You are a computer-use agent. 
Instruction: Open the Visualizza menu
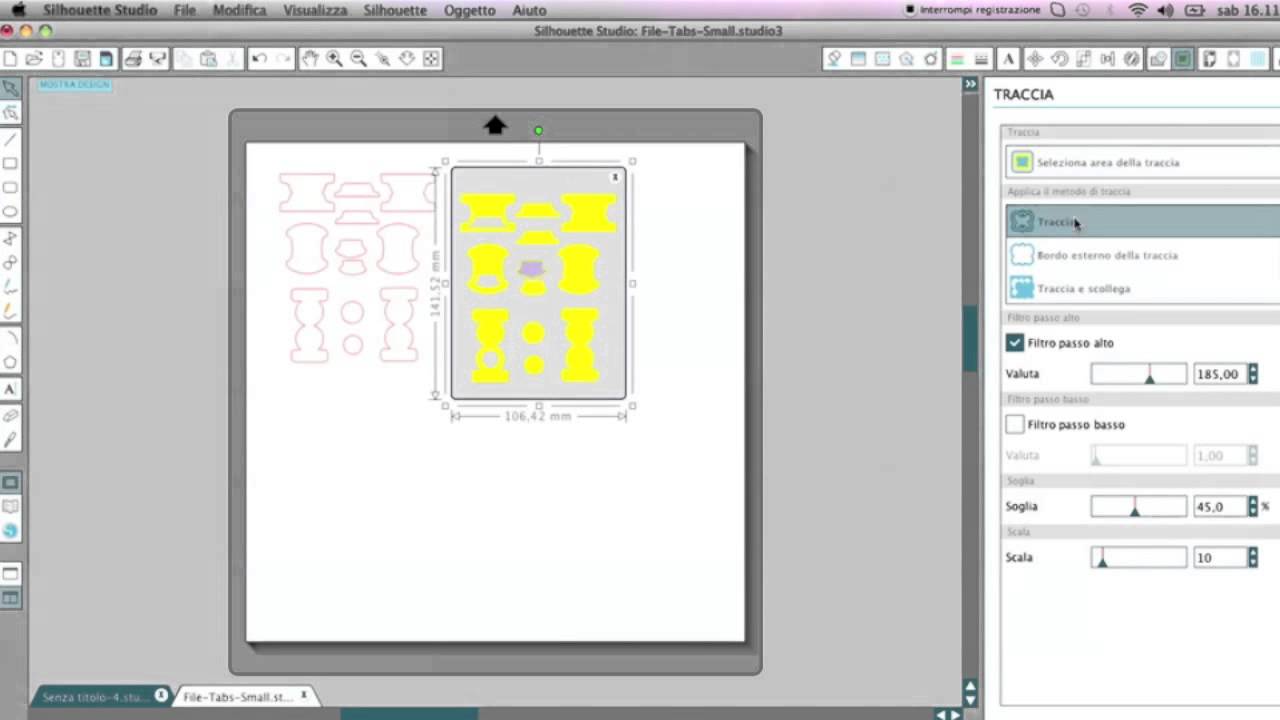click(315, 10)
